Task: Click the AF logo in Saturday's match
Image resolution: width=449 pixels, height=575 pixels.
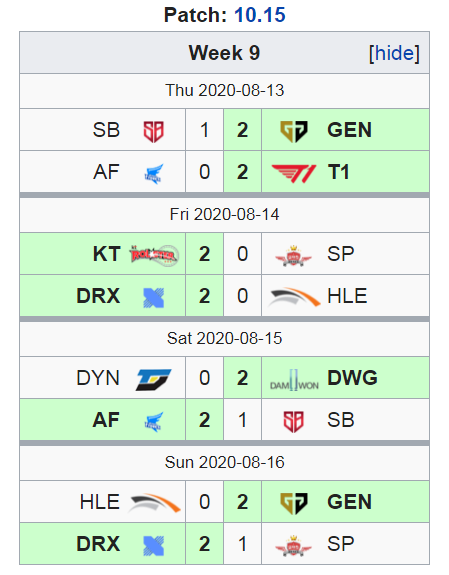Action: [x=153, y=421]
